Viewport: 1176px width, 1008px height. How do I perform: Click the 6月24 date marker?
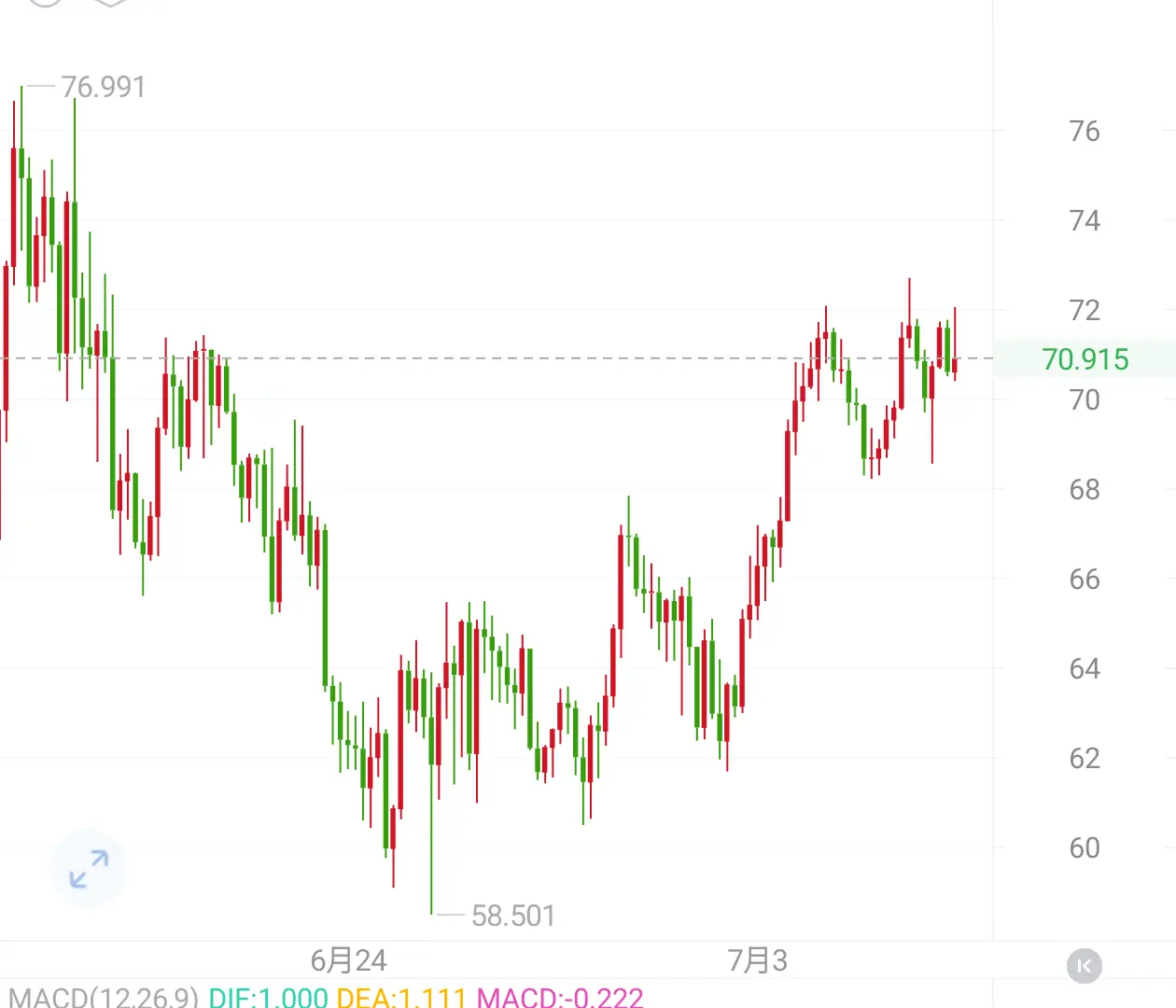(348, 960)
